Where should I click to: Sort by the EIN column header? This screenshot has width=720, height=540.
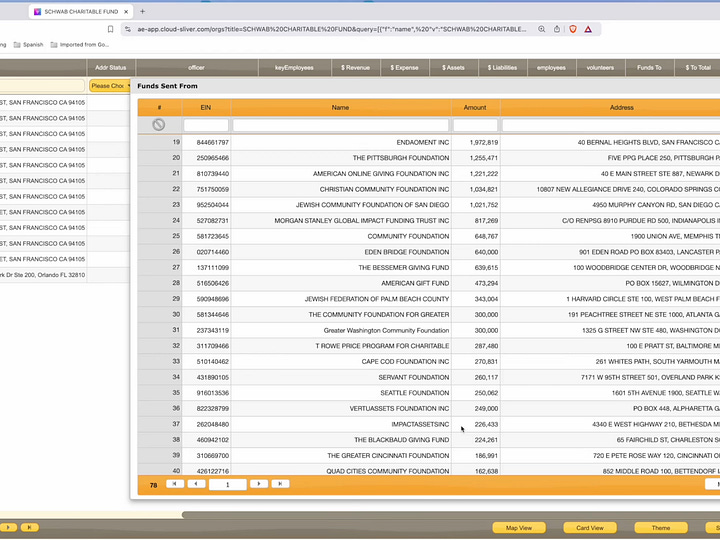point(206,107)
